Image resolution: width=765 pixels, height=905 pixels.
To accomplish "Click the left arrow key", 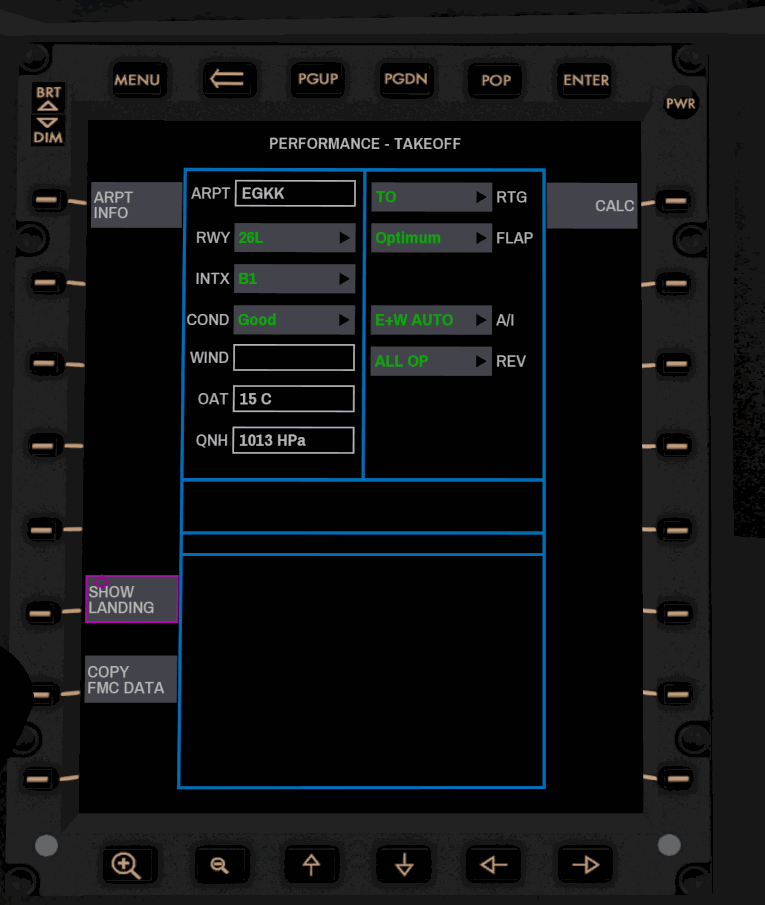I will click(x=494, y=865).
